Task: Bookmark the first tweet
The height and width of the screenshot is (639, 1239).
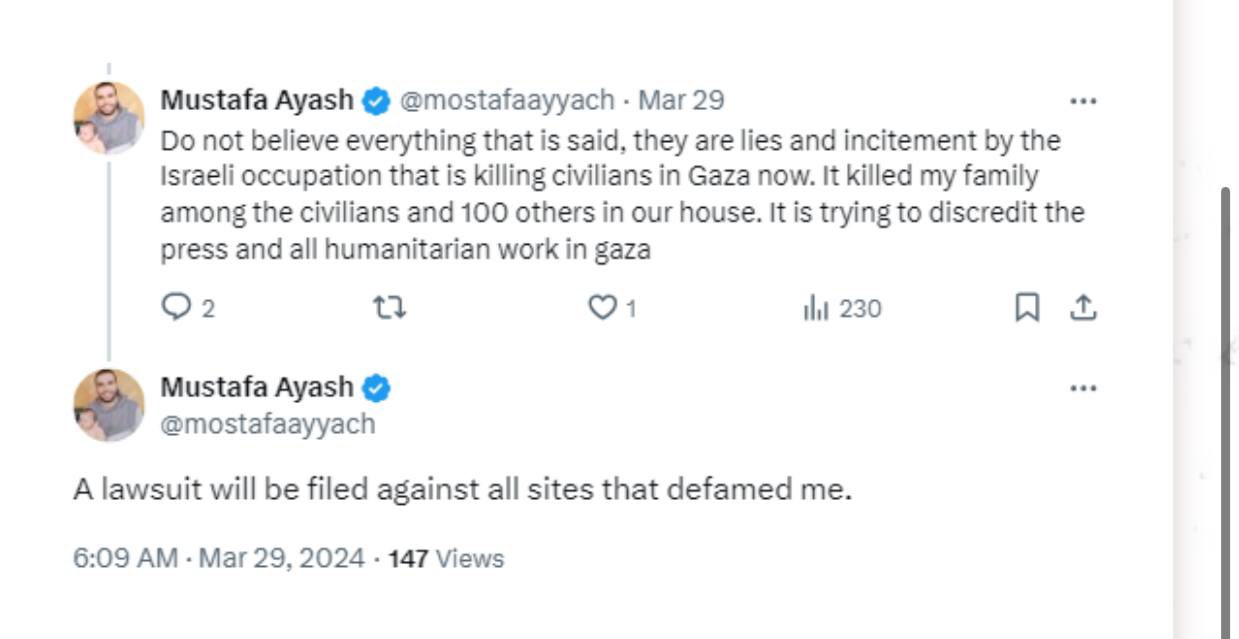Action: (x=1026, y=308)
